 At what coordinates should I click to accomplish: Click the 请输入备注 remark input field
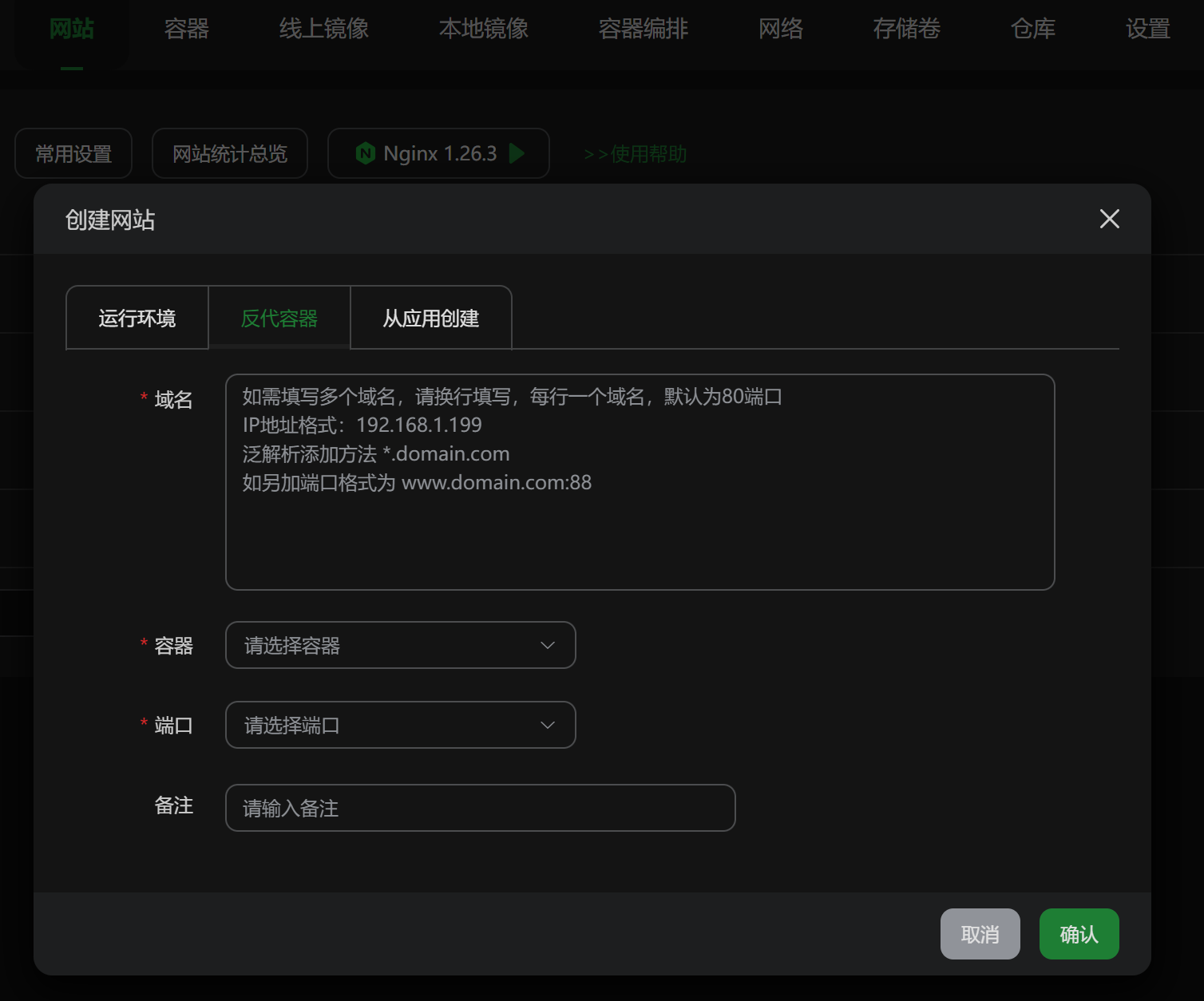(481, 808)
